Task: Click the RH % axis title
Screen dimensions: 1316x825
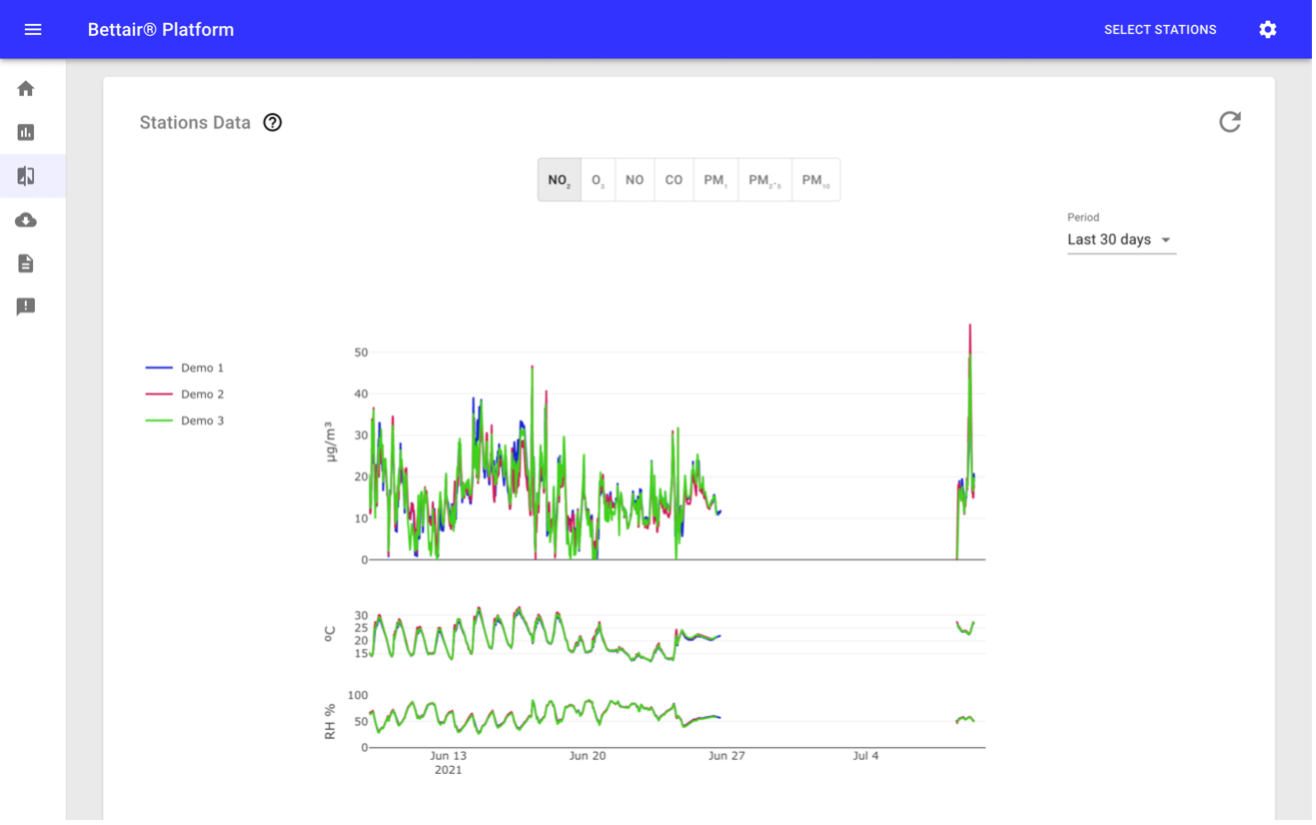Action: click(x=330, y=722)
